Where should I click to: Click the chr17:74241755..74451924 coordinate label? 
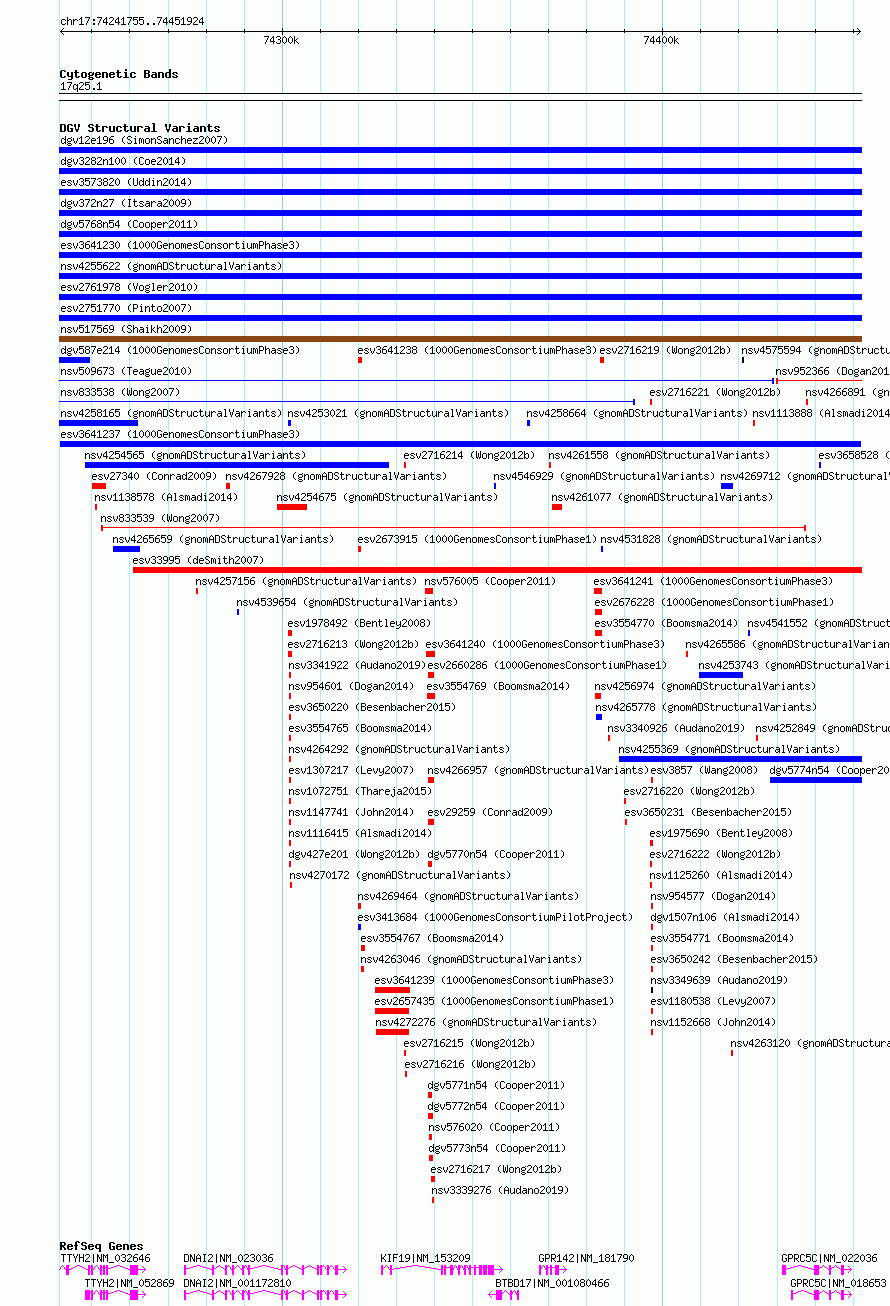point(132,20)
